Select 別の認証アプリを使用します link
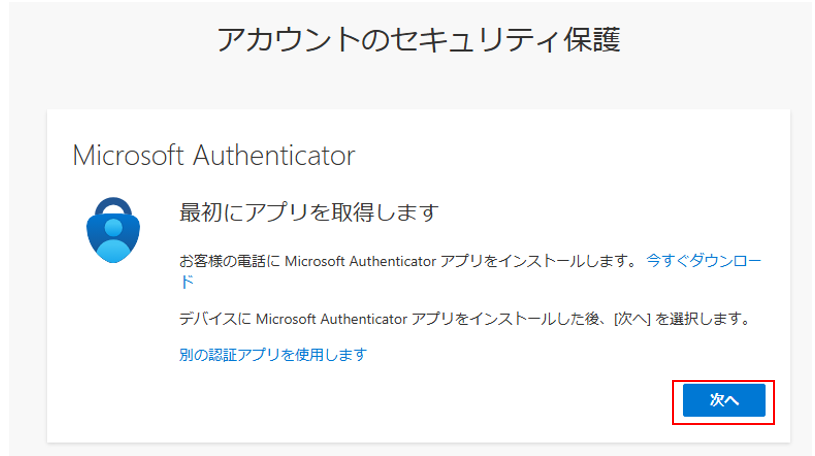Viewport: 815px width, 456px height. click(x=273, y=355)
